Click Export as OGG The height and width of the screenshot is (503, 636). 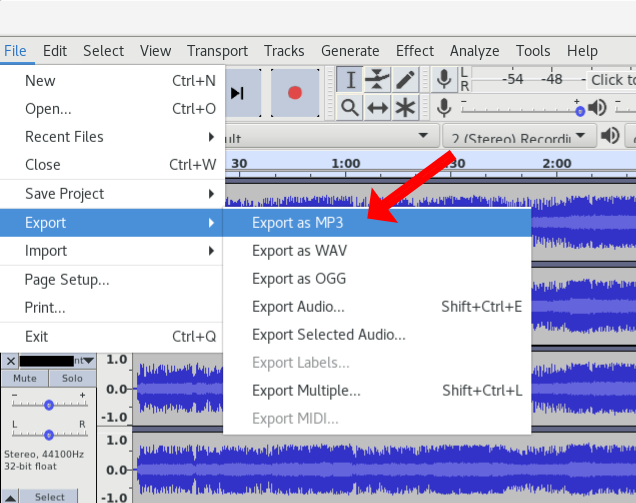(x=377, y=279)
